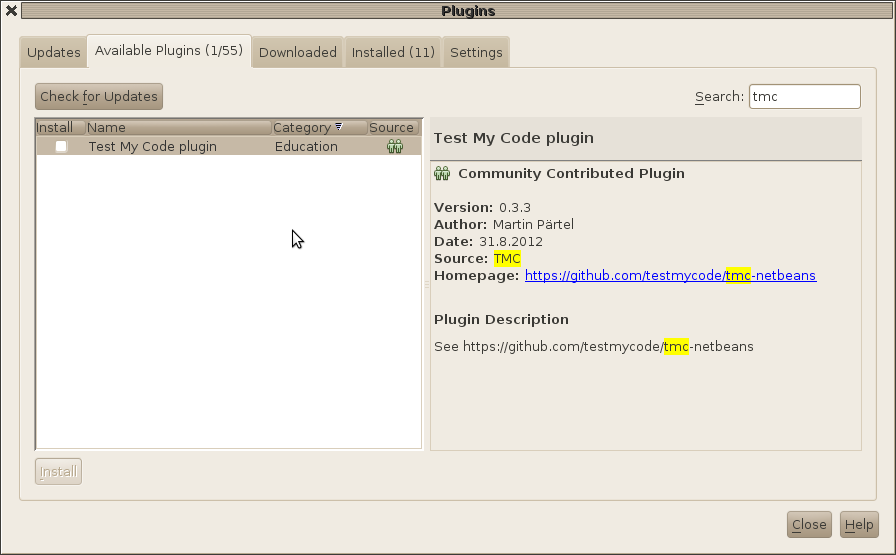896x555 pixels.
Task: Open the tmc-netbeans Homepage link
Action: [670, 275]
